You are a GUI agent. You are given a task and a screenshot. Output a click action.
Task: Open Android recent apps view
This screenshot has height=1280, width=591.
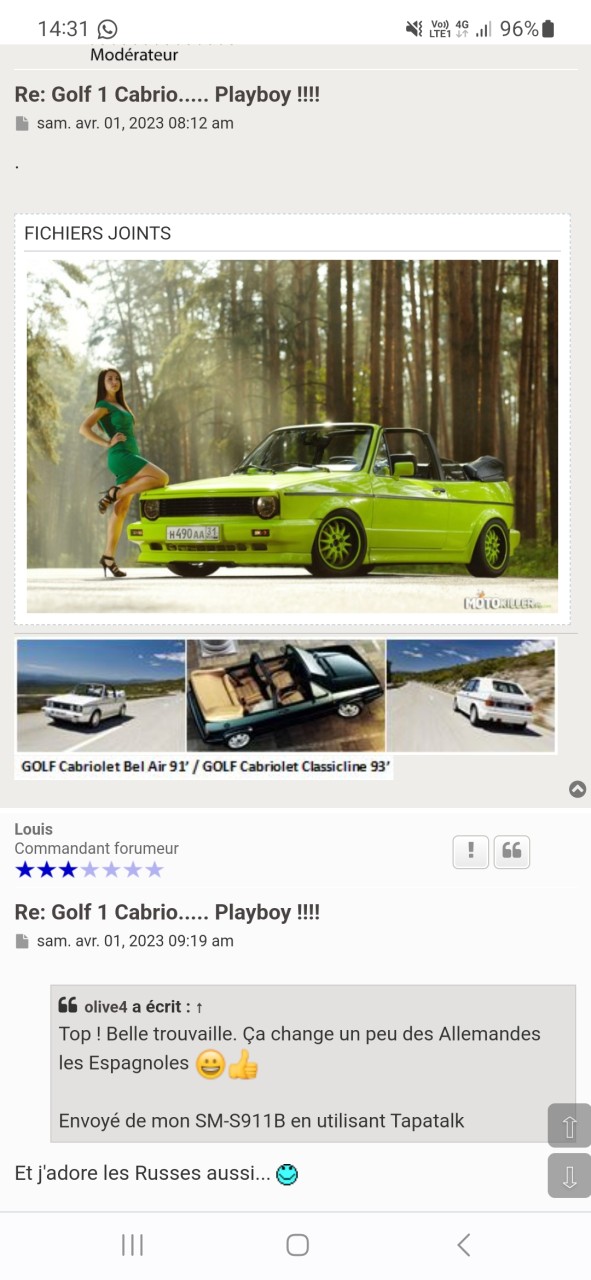pyautogui.click(x=132, y=1244)
